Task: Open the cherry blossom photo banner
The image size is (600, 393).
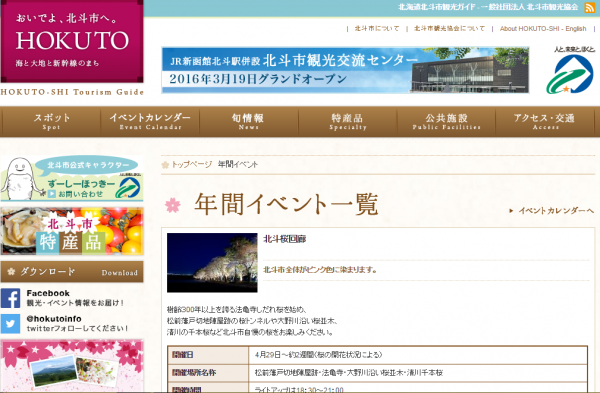Action: 72,365
